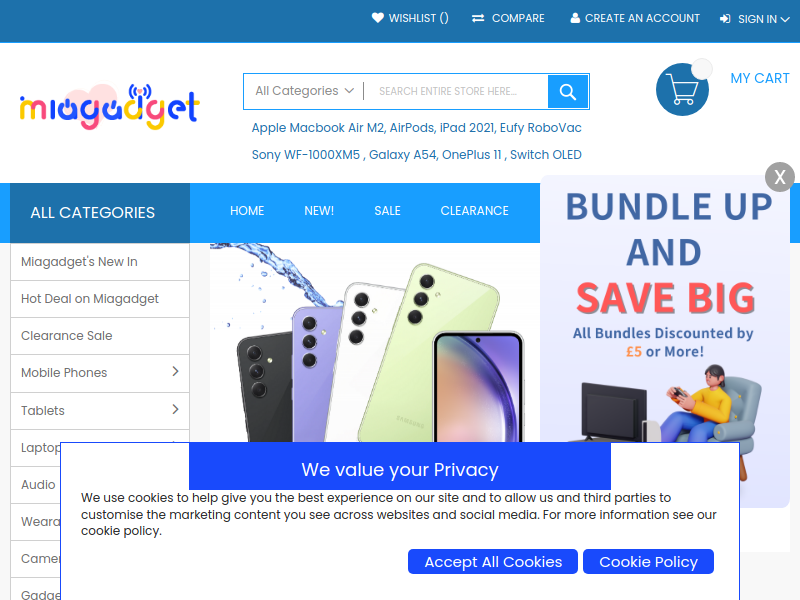
Task: Open the All Categories search dropdown
Action: [x=305, y=91]
